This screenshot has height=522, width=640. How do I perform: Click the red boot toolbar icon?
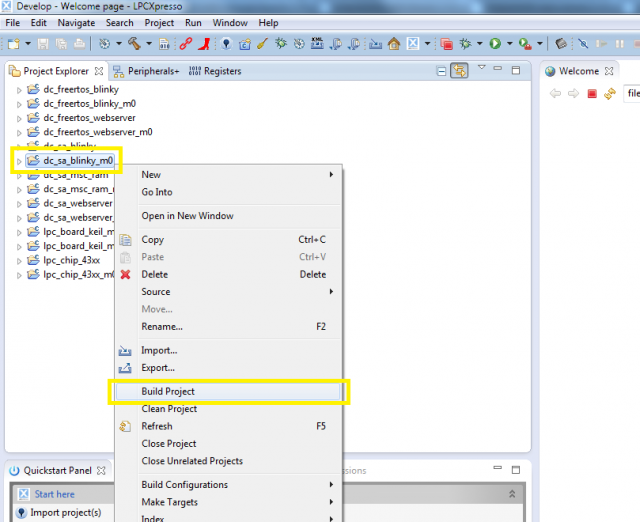[x=204, y=44]
